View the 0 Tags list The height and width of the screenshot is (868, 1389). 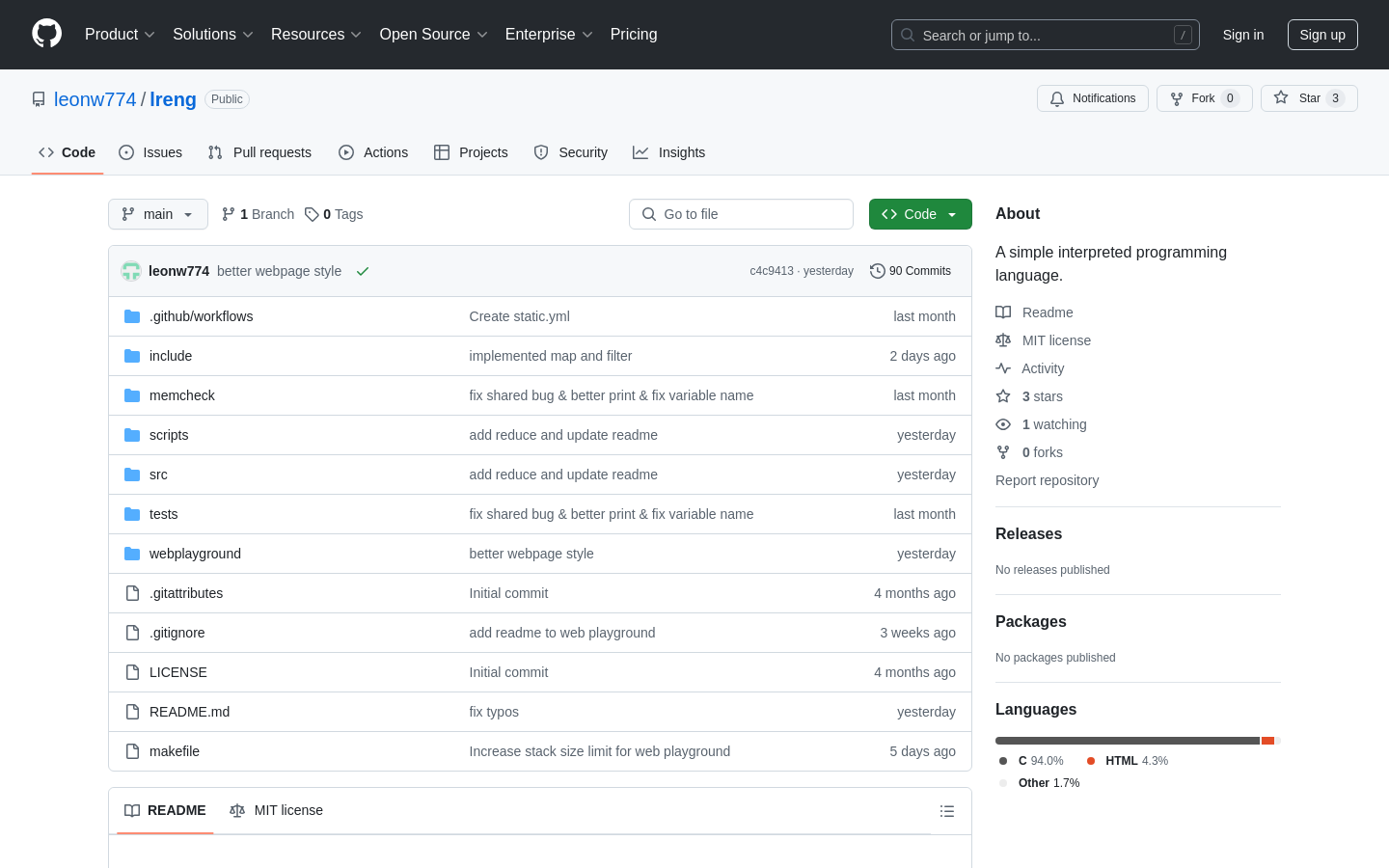coord(334,214)
